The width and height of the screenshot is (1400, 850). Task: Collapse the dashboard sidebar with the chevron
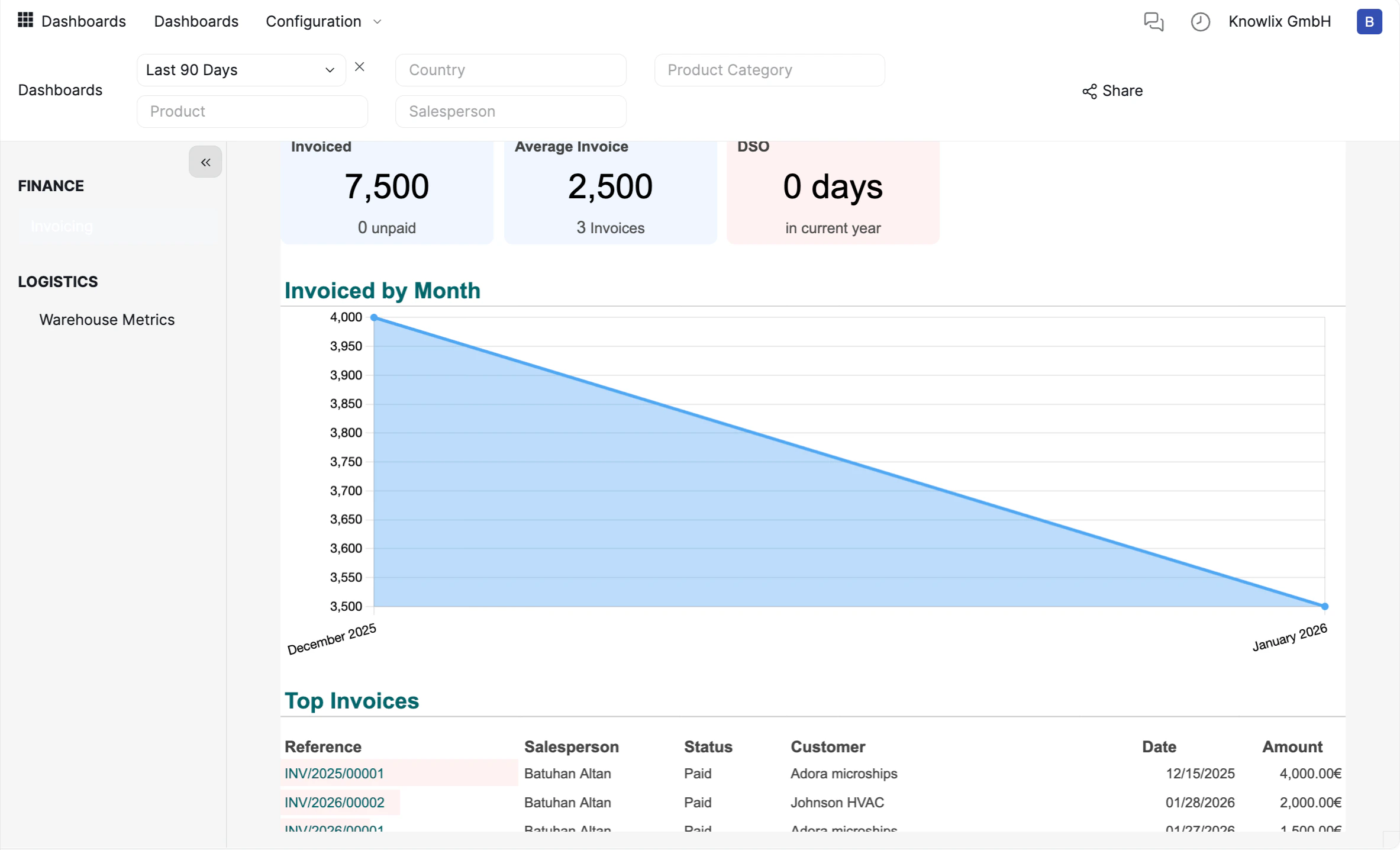click(205, 162)
